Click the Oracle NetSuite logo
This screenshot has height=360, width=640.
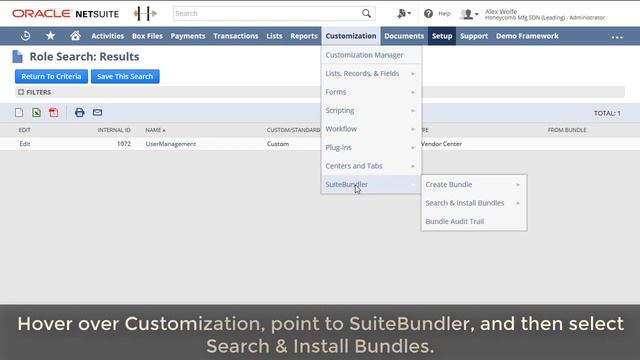(x=65, y=13)
